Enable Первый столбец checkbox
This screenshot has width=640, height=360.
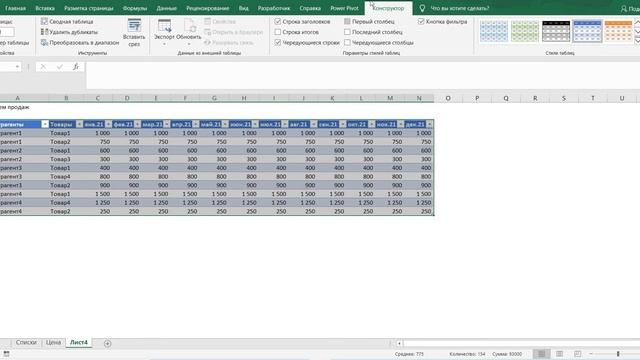(x=347, y=21)
